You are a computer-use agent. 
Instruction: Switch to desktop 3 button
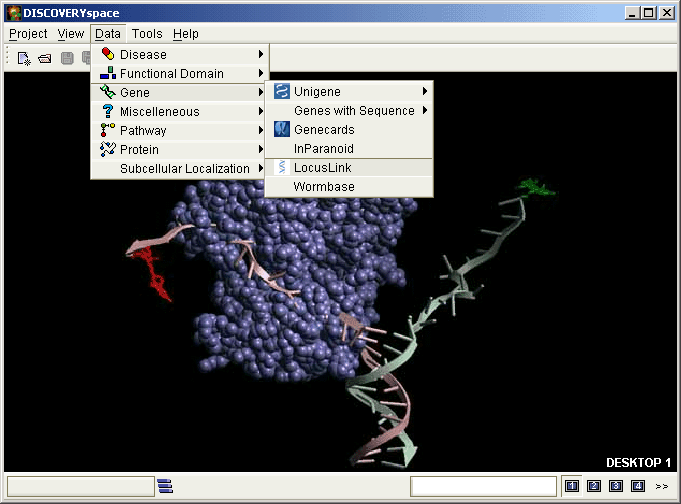tap(616, 486)
